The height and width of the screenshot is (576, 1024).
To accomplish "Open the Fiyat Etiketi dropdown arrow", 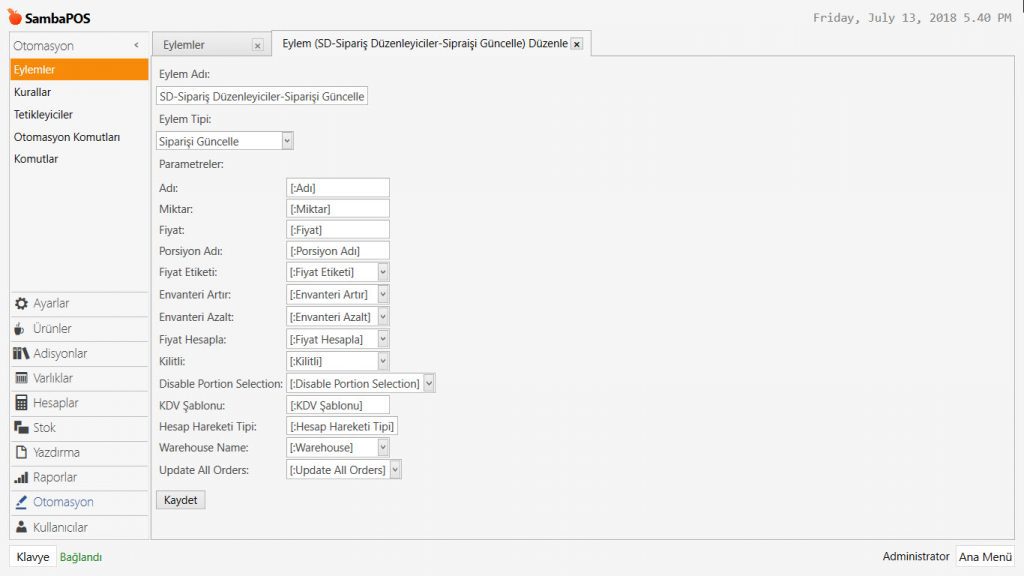I will click(x=383, y=272).
